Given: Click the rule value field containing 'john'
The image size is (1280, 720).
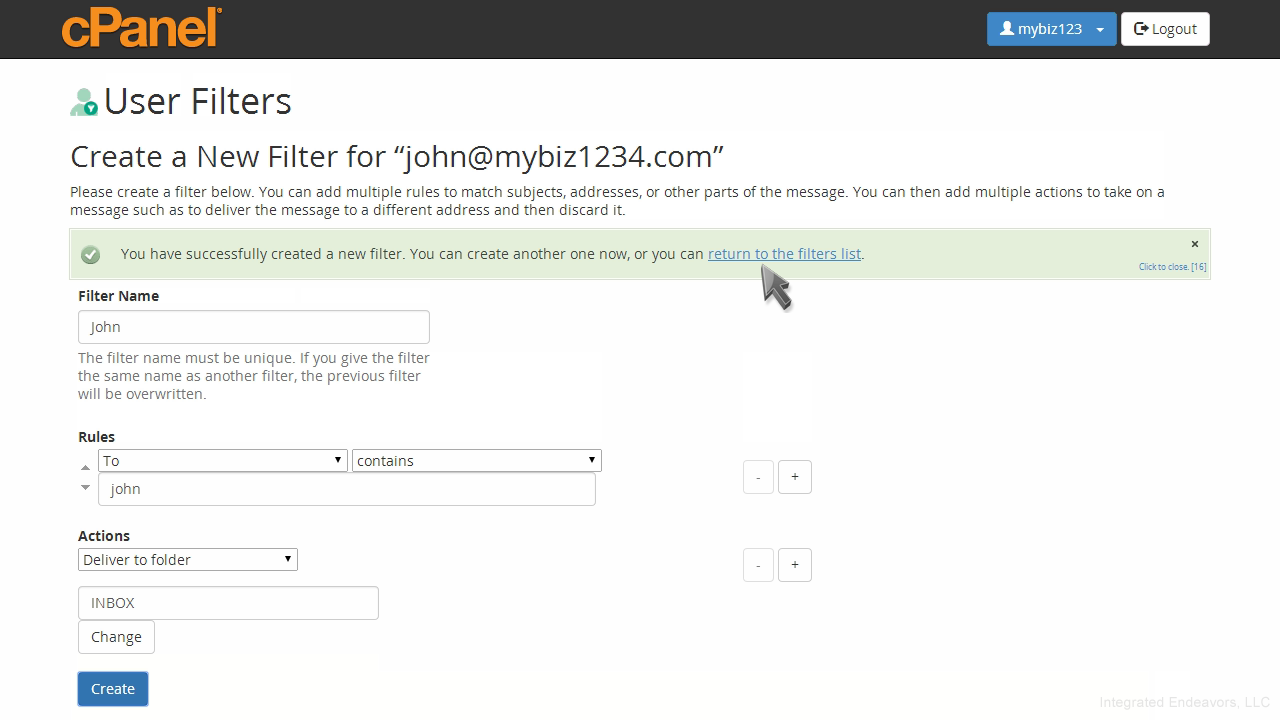Looking at the screenshot, I should pyautogui.click(x=347, y=489).
